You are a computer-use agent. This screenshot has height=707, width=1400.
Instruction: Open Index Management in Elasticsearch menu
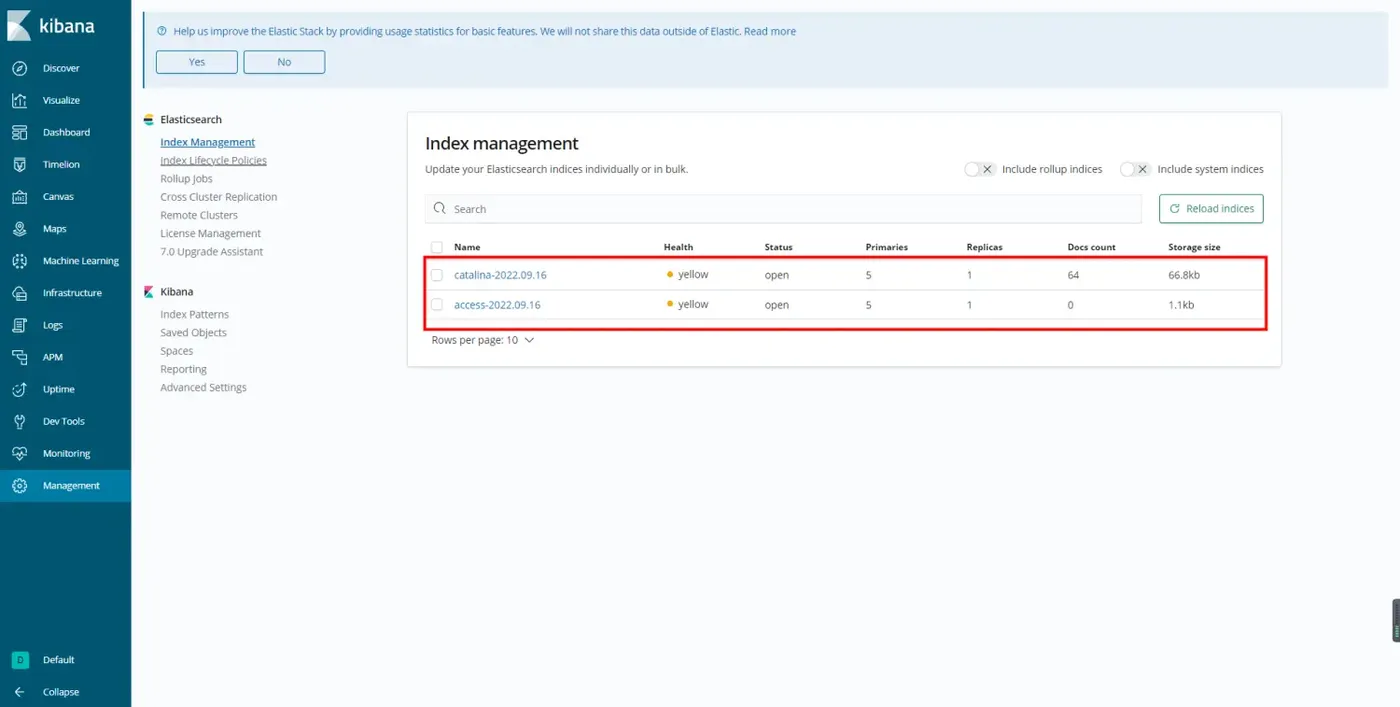click(208, 142)
